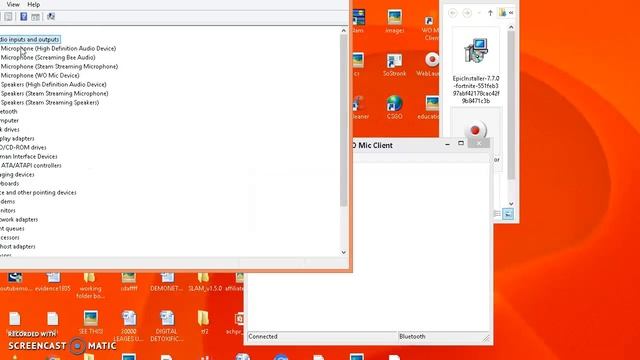
Task: Select the images desktop icon
Action: click(x=395, y=21)
